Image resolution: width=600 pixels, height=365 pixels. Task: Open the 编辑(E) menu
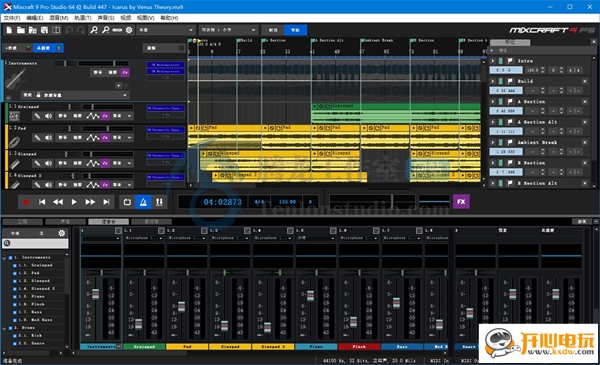pyautogui.click(x=34, y=18)
